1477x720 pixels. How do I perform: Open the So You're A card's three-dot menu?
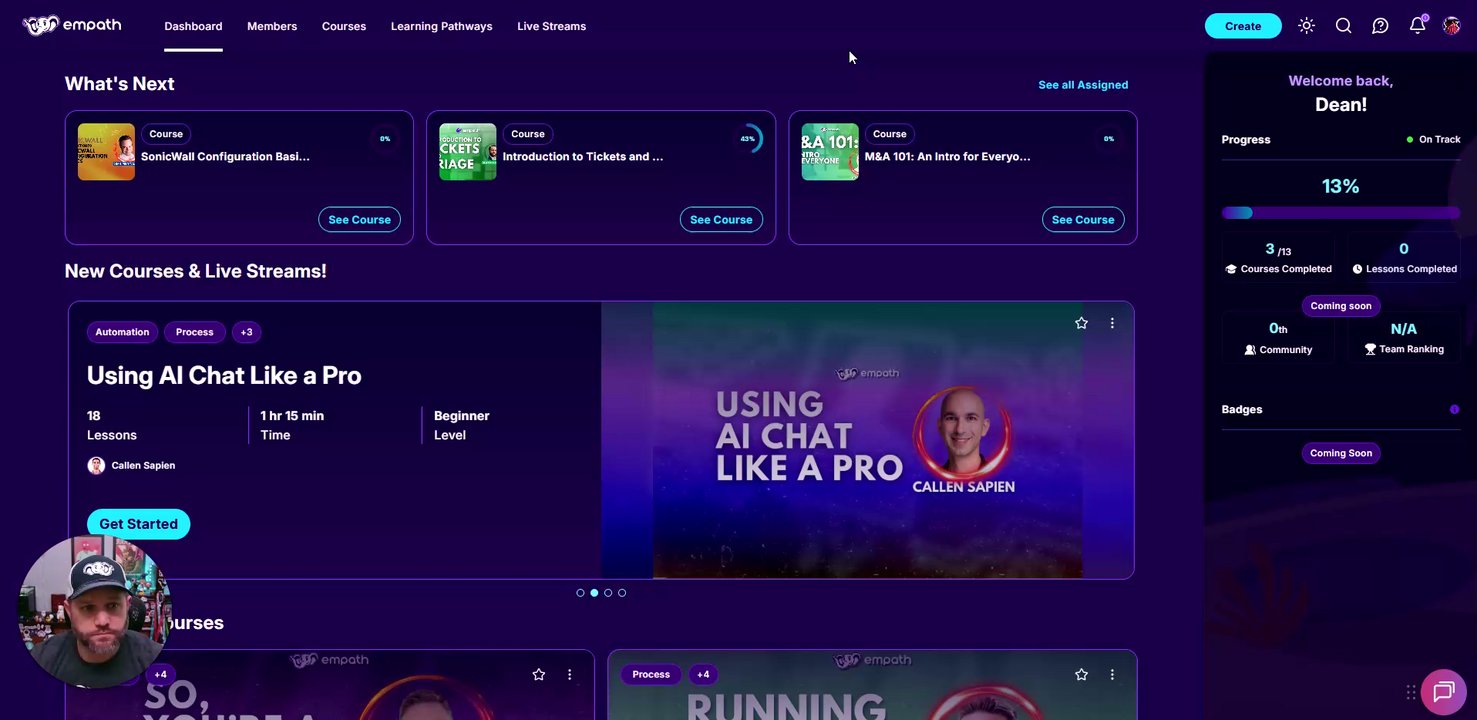[570, 675]
